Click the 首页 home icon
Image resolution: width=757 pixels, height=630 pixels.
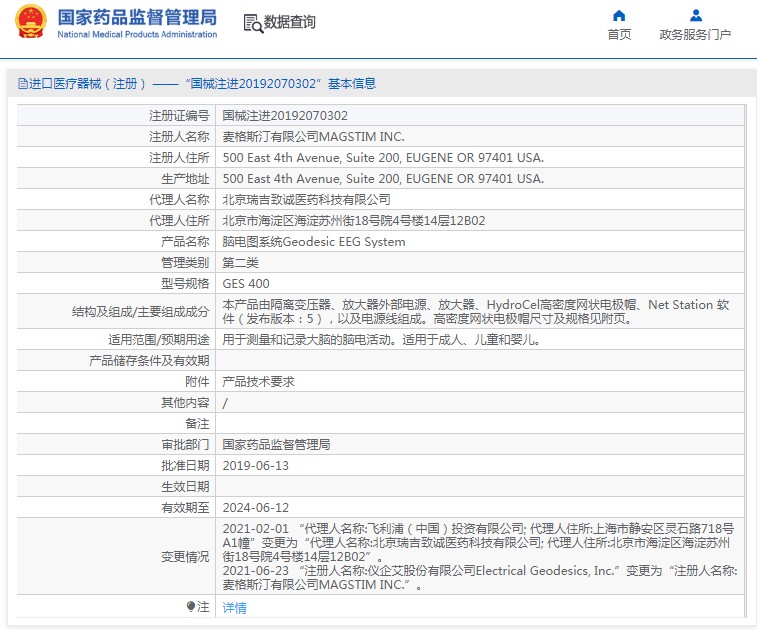619,15
